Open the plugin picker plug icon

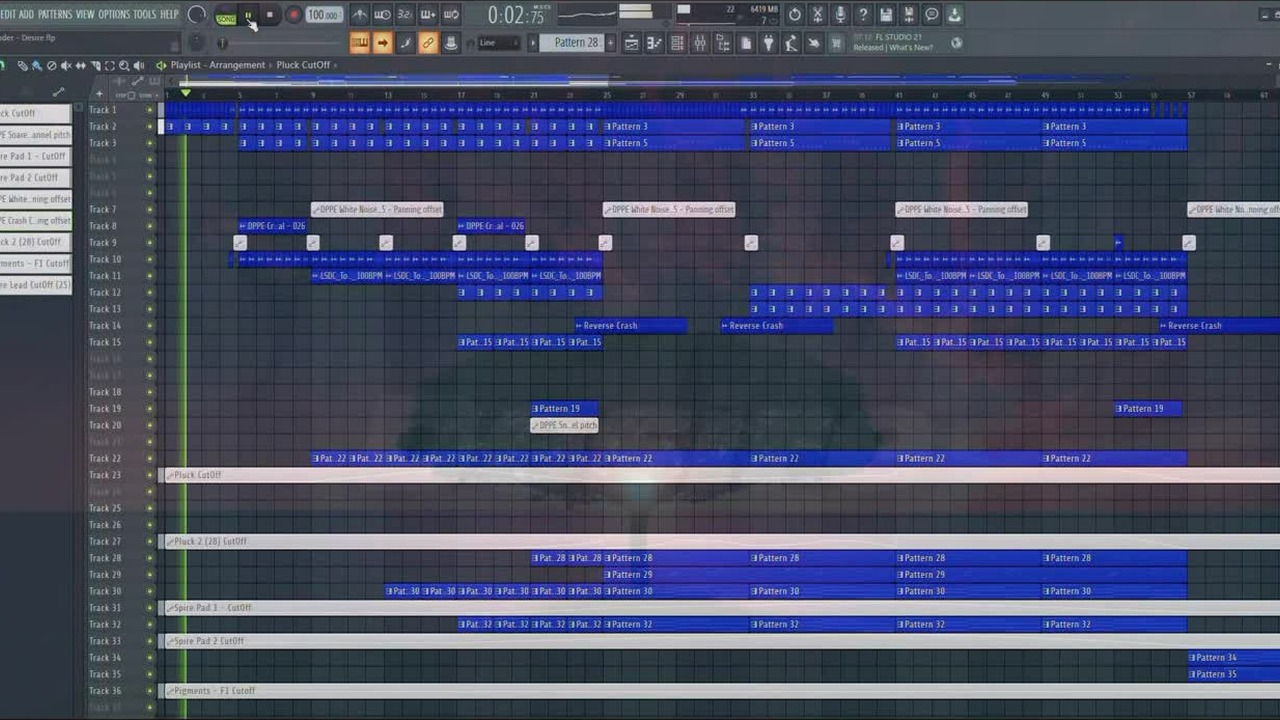pos(768,43)
